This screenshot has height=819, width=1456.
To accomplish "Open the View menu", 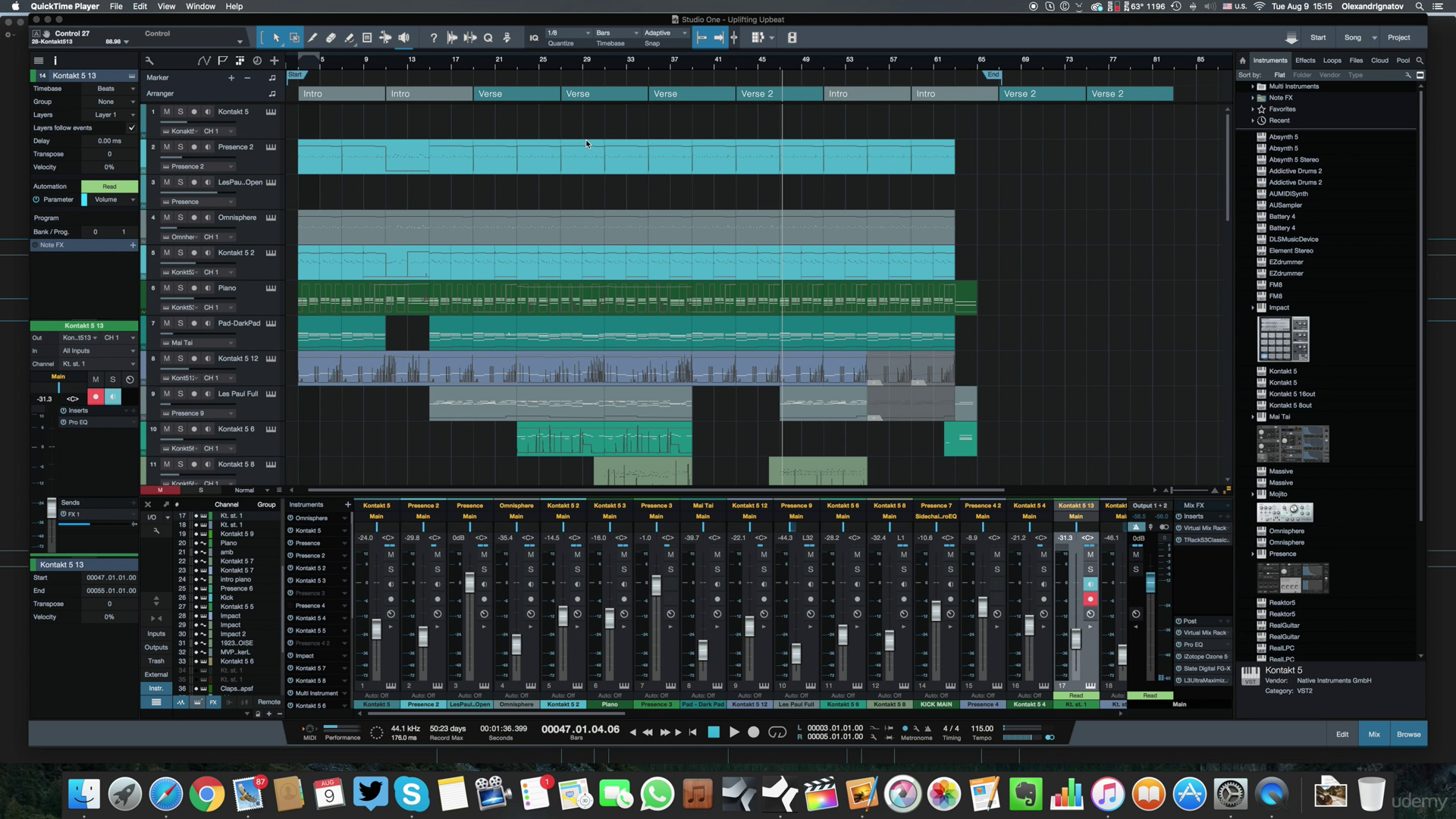I will pos(166,6).
